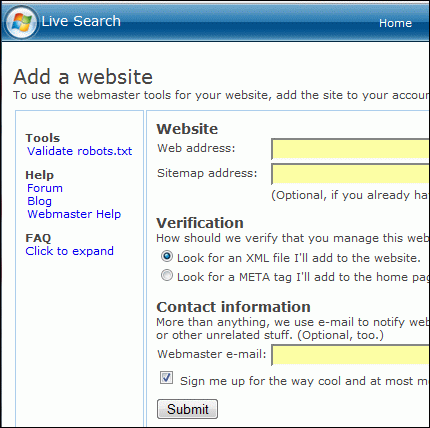Open the Blog link
The image size is (430, 428).
[x=39, y=201]
